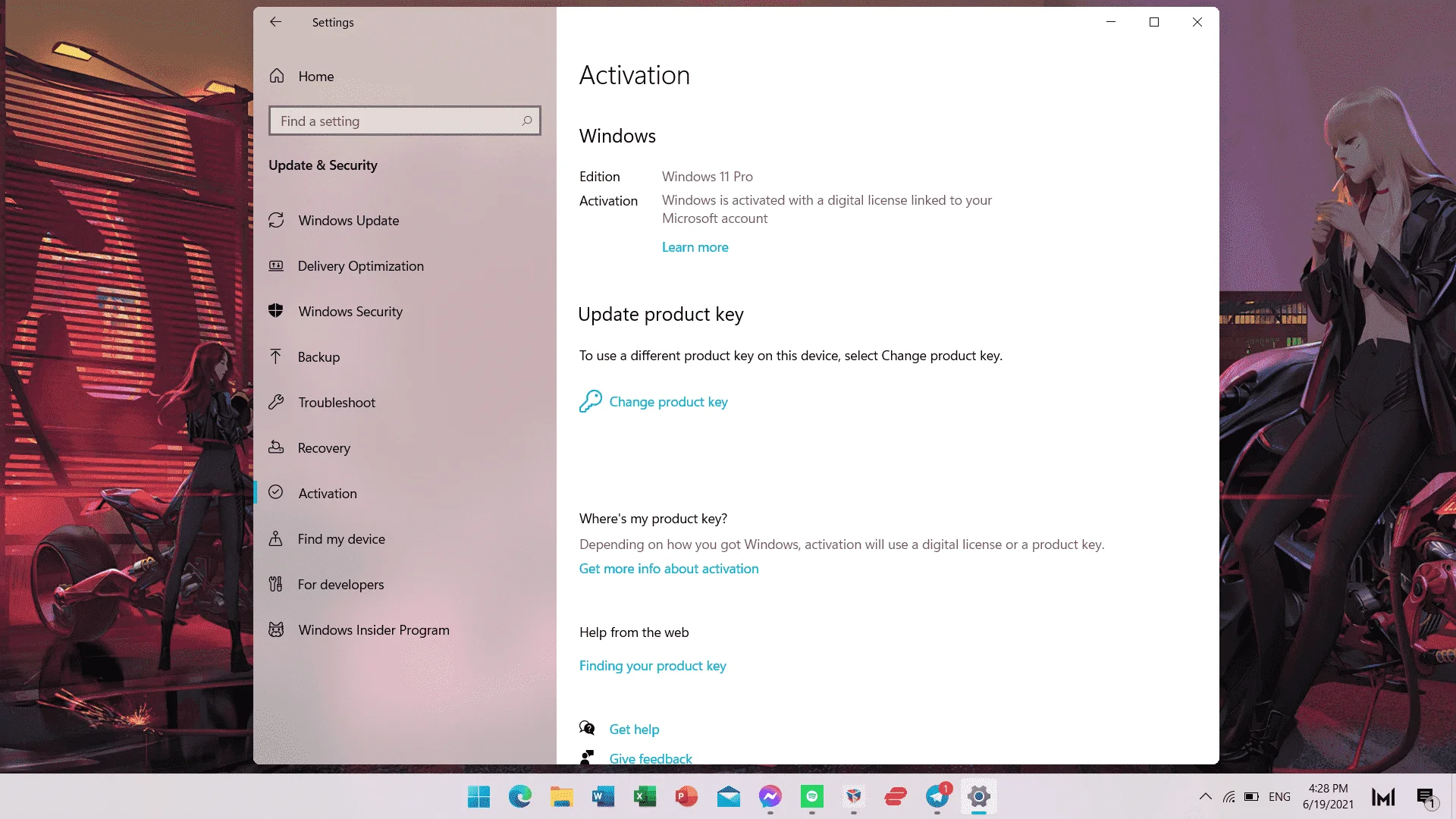Launch Microsoft Edge from taskbar
Image resolution: width=1456 pixels, height=819 pixels.
tap(520, 796)
